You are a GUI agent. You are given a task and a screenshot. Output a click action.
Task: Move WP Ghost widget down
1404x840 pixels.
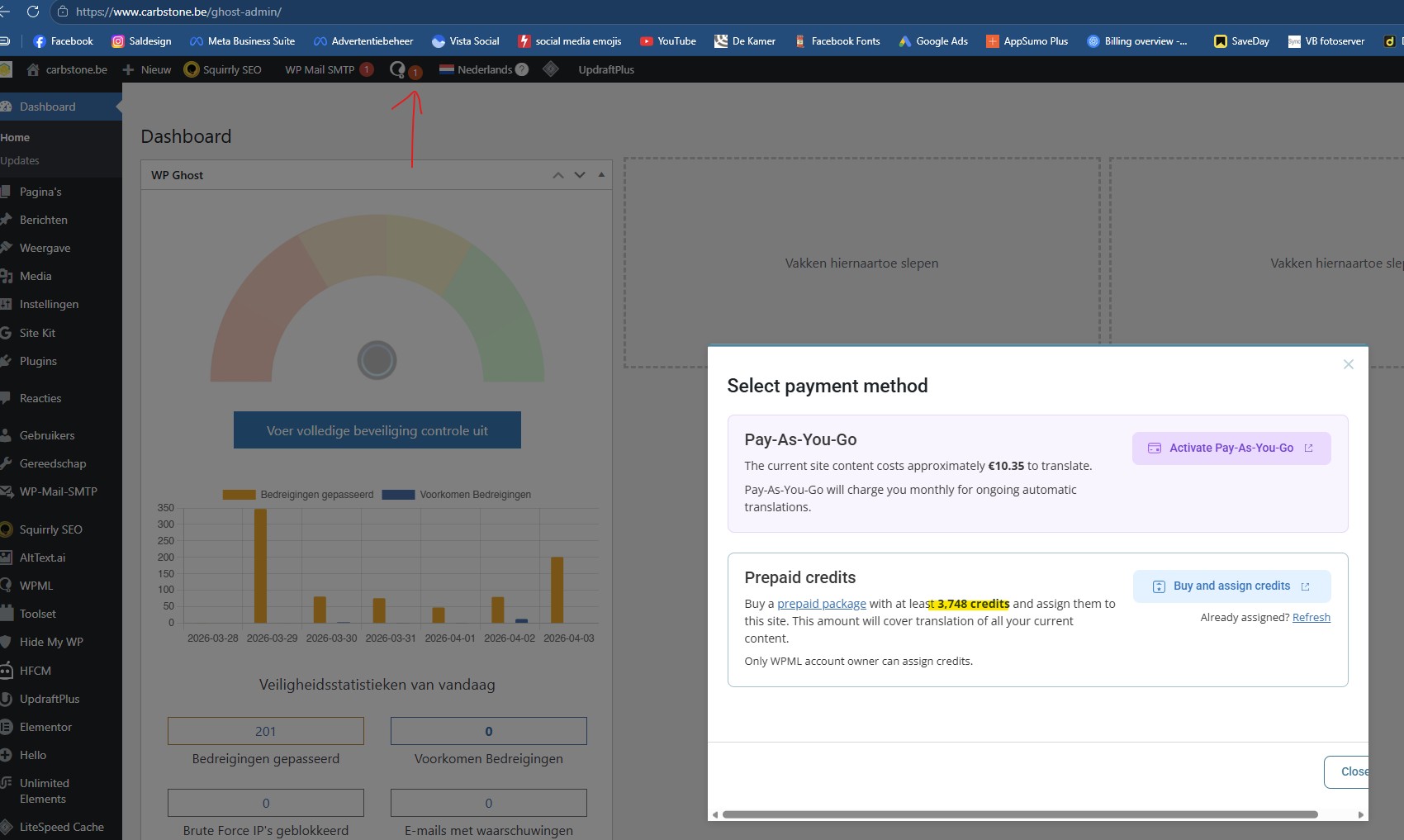(580, 175)
